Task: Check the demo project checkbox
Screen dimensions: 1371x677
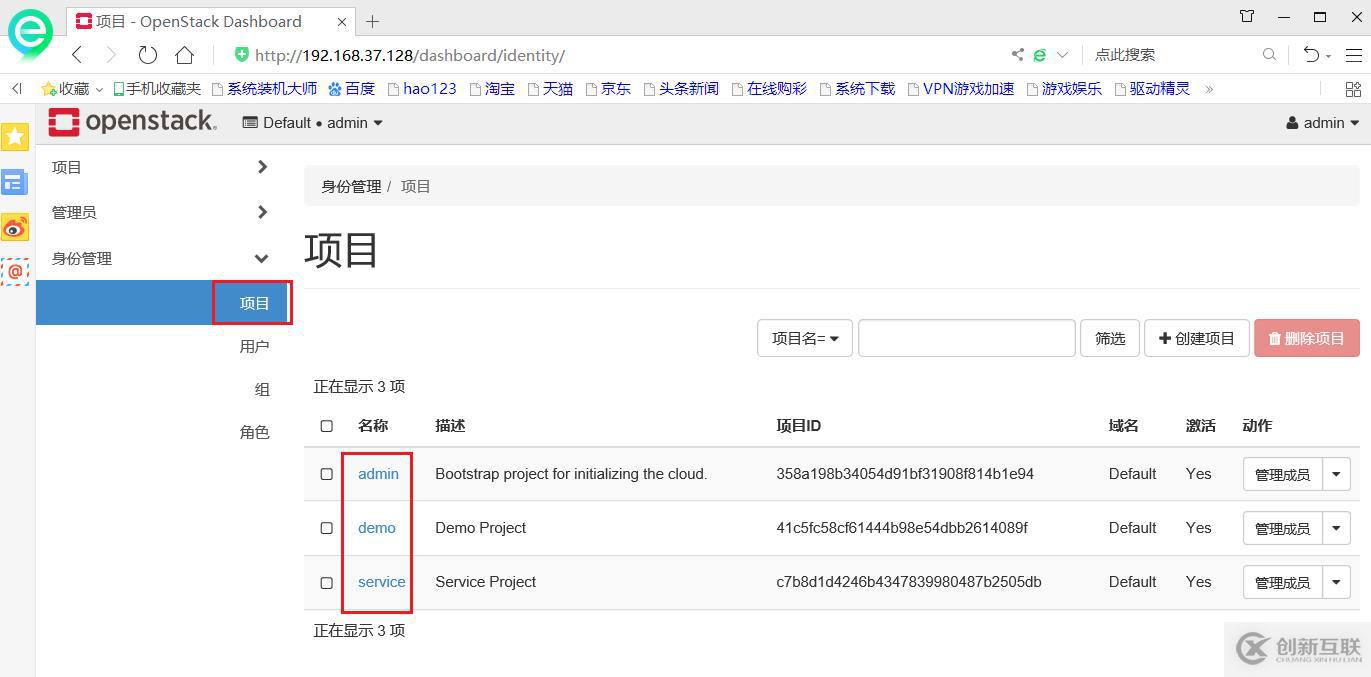Action: (x=326, y=528)
